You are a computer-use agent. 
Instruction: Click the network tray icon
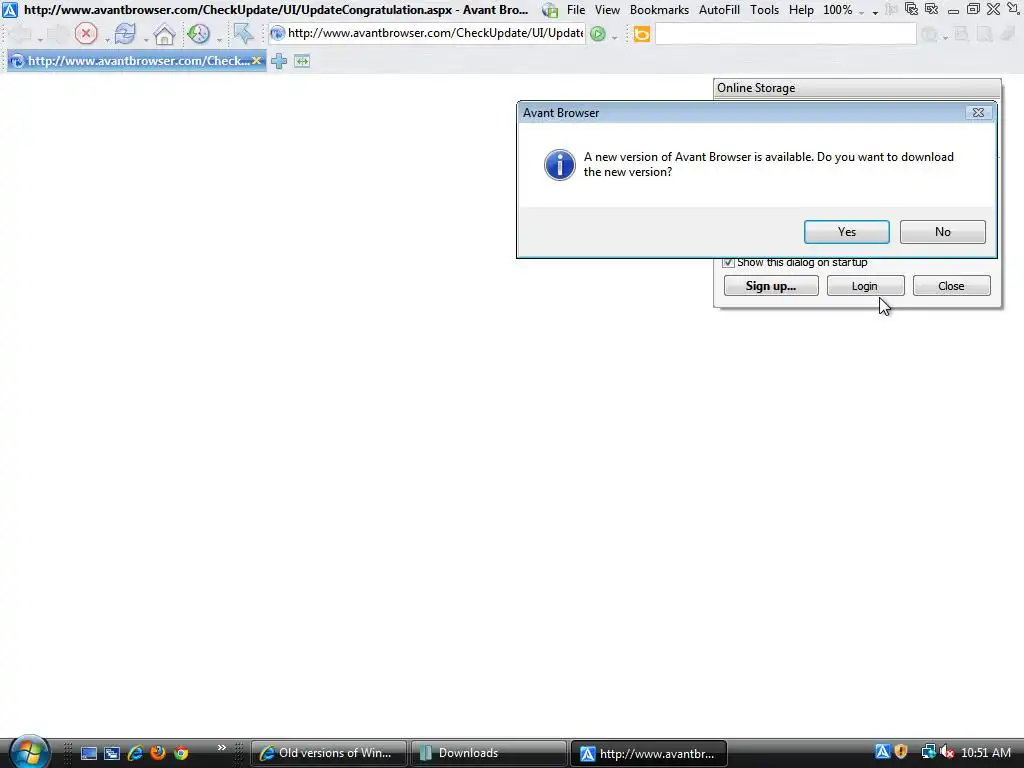928,752
